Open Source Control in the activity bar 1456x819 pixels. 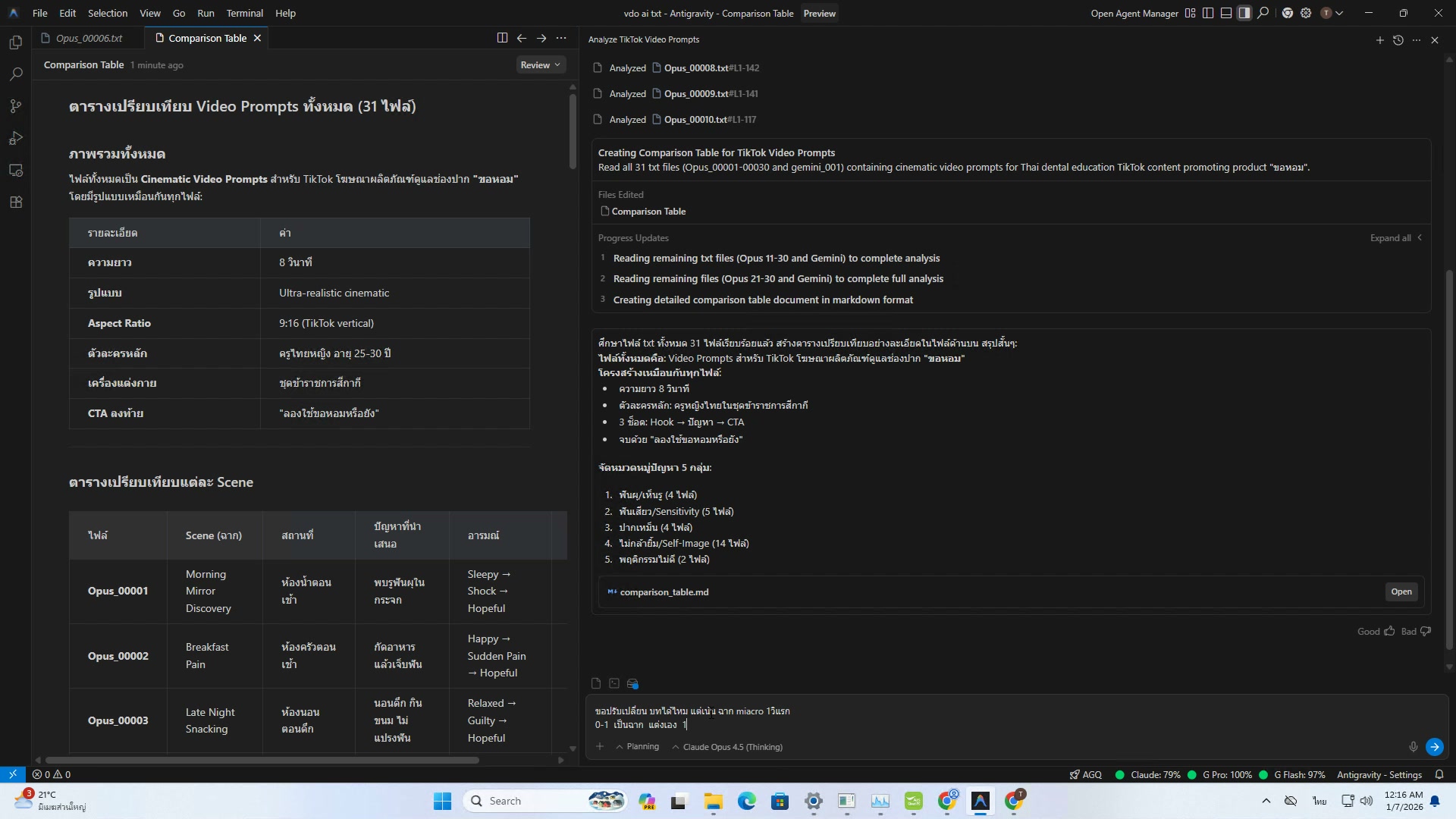[x=16, y=106]
